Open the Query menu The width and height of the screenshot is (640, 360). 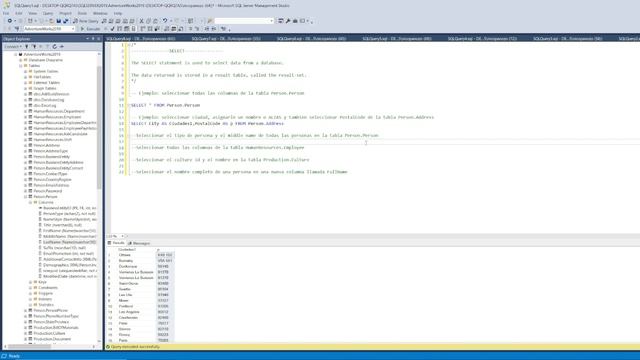point(48,13)
